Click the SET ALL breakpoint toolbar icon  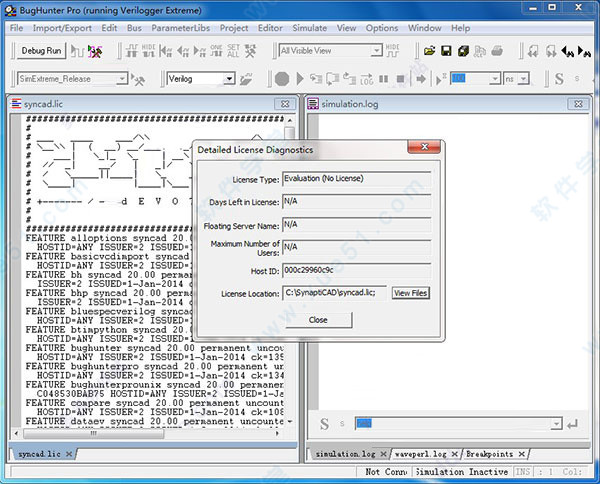click(233, 51)
